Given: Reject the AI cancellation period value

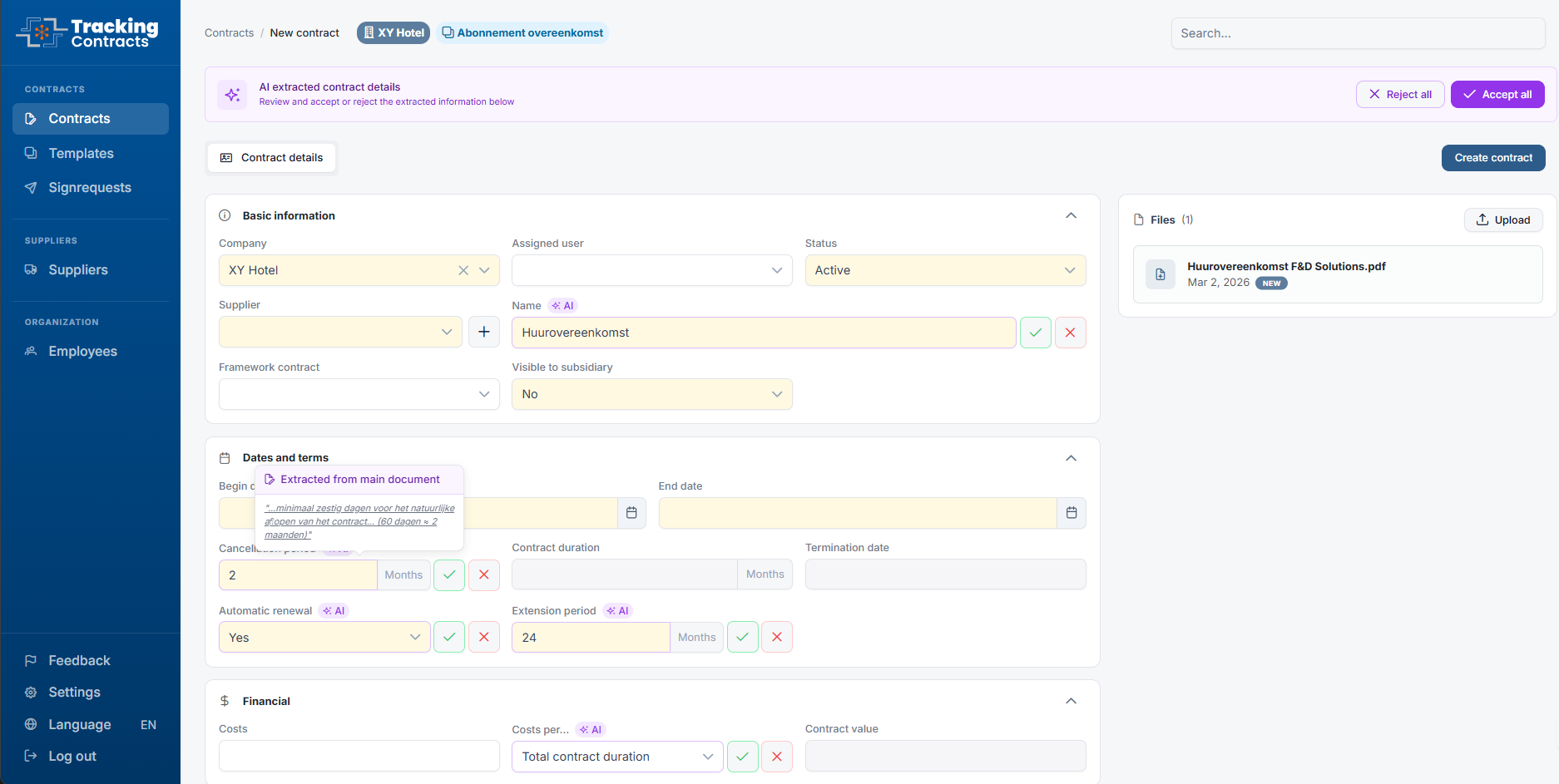Looking at the screenshot, I should pos(483,574).
